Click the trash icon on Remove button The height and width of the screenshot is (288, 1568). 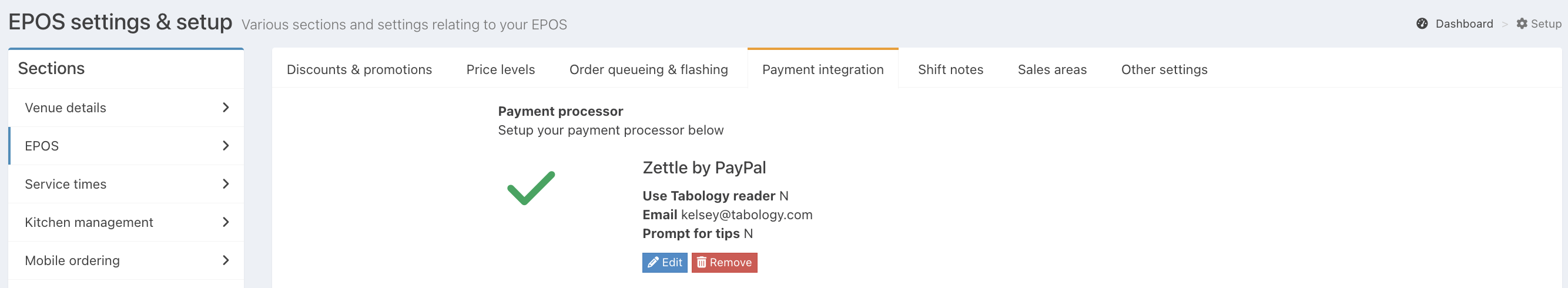[x=701, y=262]
